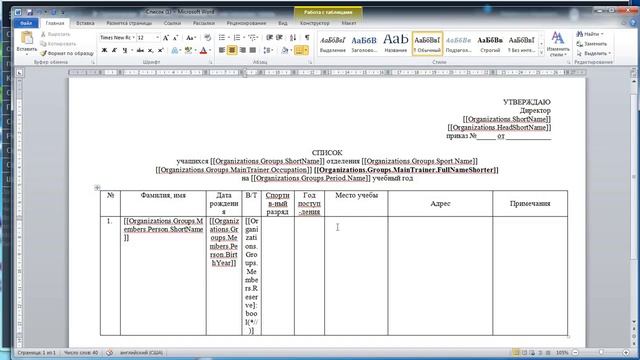Activate Format Painter (Формат по образцу)

click(67, 53)
